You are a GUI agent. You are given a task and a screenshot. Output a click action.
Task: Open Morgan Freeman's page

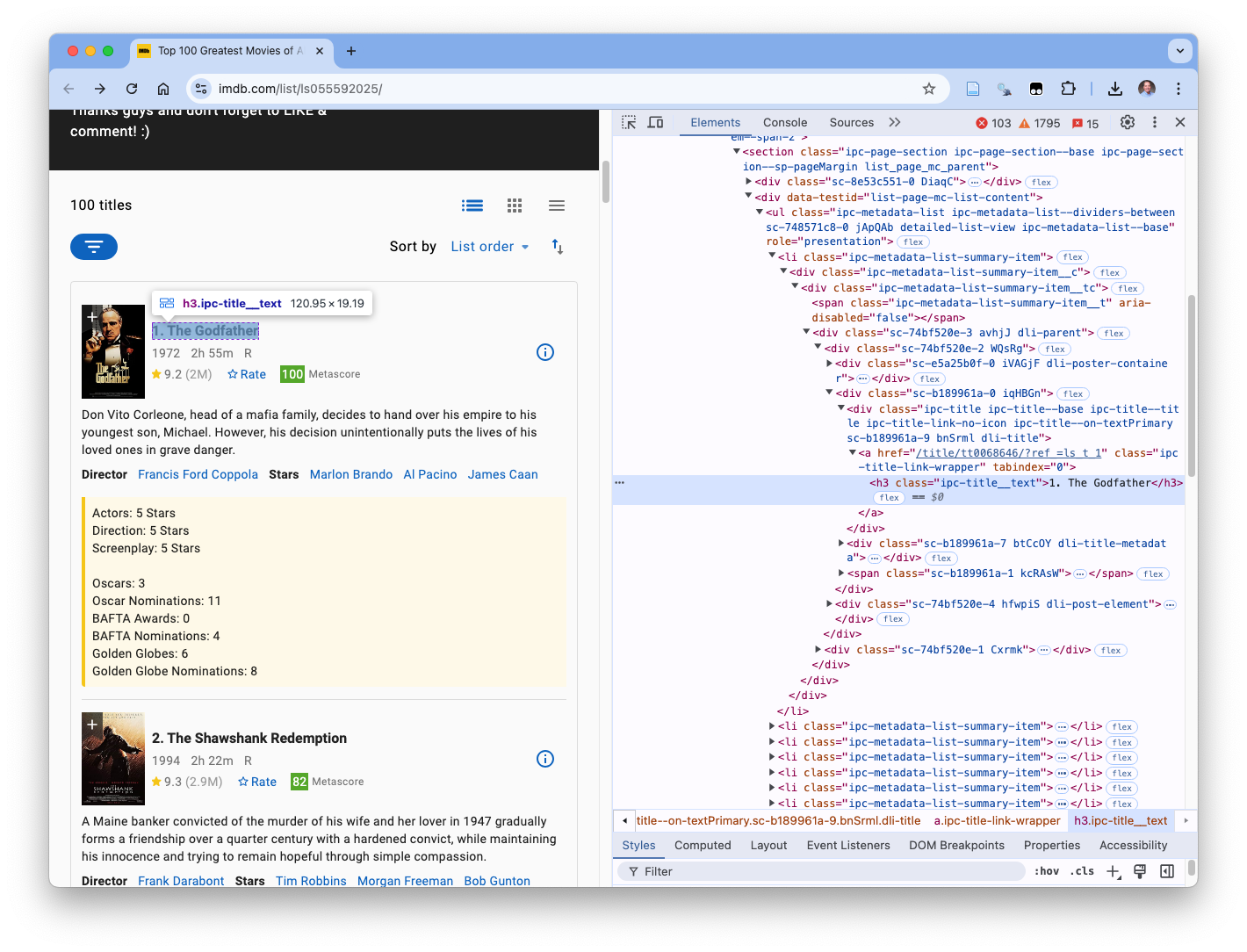pyautogui.click(x=405, y=881)
